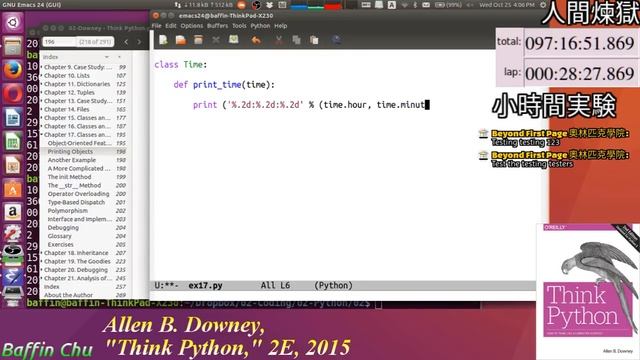Open the Options menu in Emacs
640x360 pixels.
(x=191, y=26)
